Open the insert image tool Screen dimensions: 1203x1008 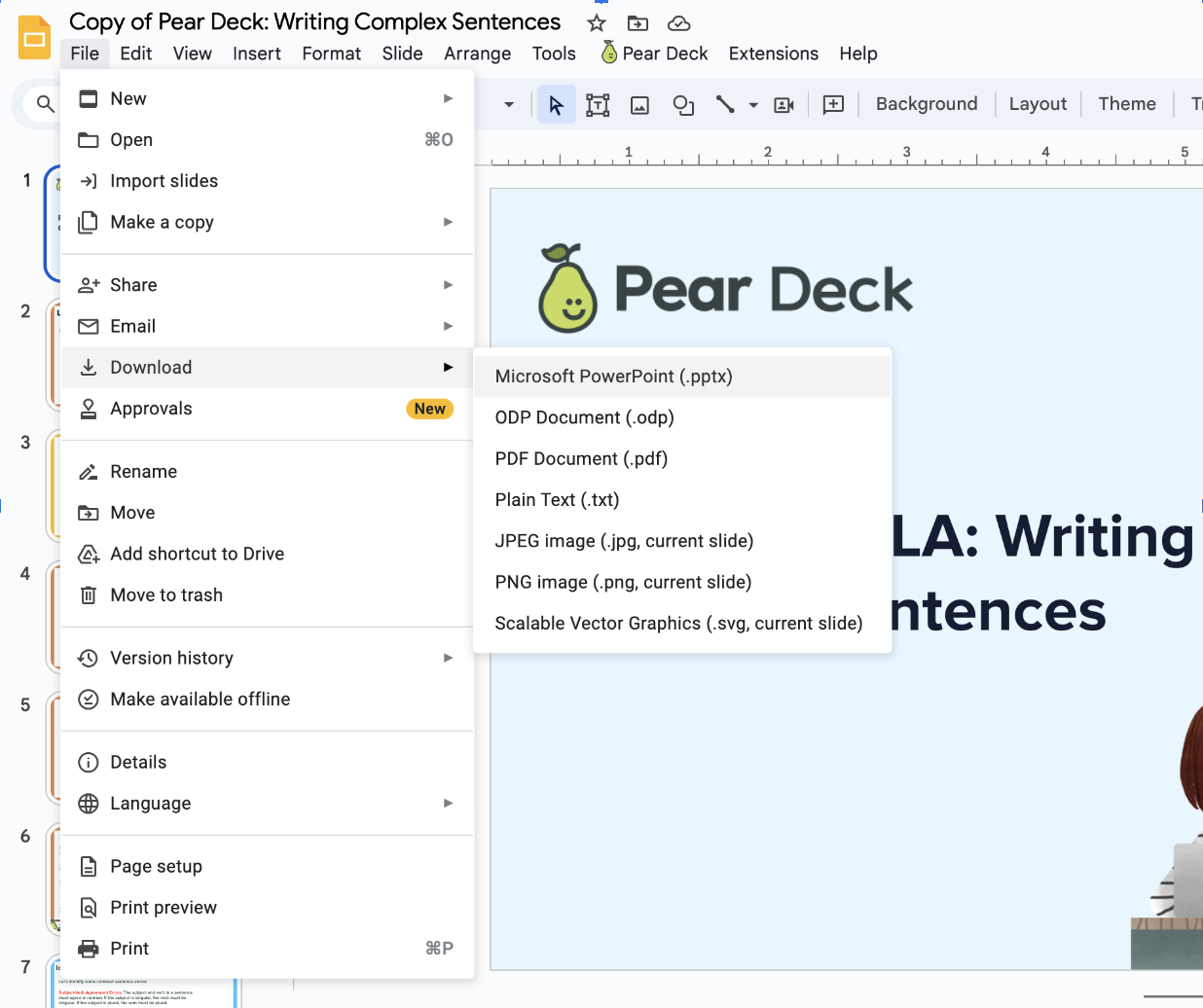(638, 103)
